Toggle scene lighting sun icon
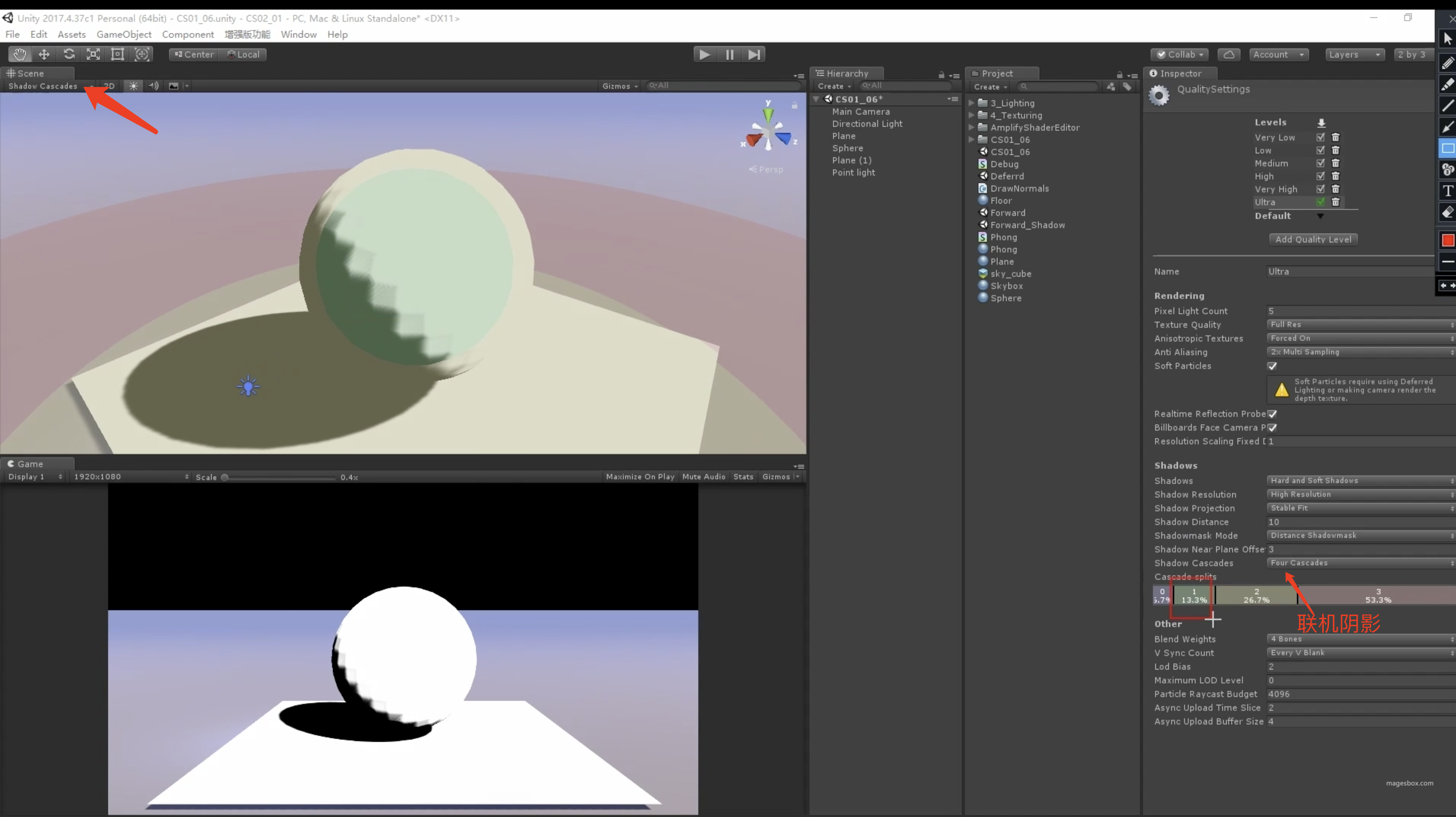 point(134,86)
